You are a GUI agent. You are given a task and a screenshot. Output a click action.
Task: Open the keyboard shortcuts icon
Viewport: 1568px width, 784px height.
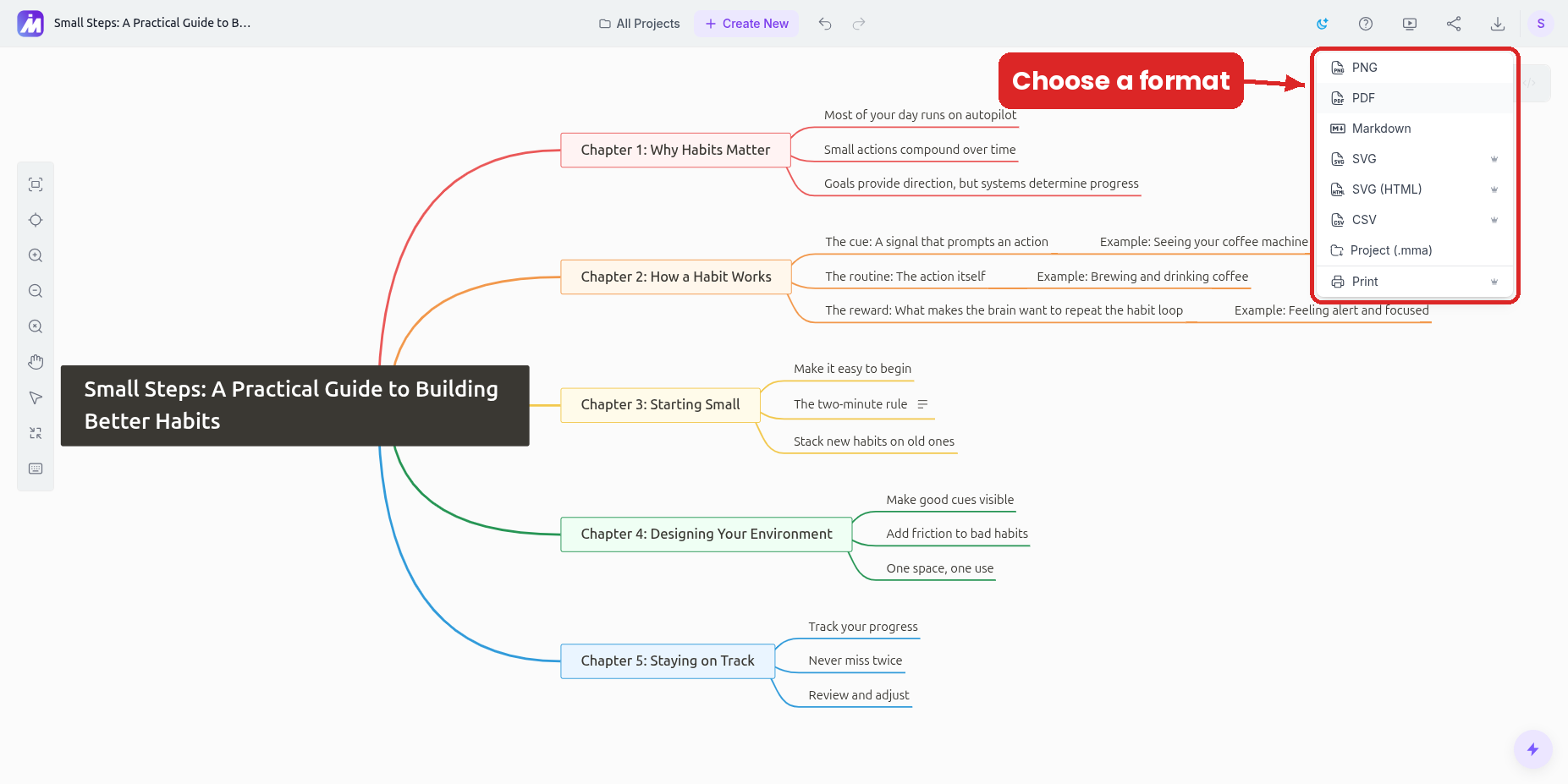click(x=36, y=469)
